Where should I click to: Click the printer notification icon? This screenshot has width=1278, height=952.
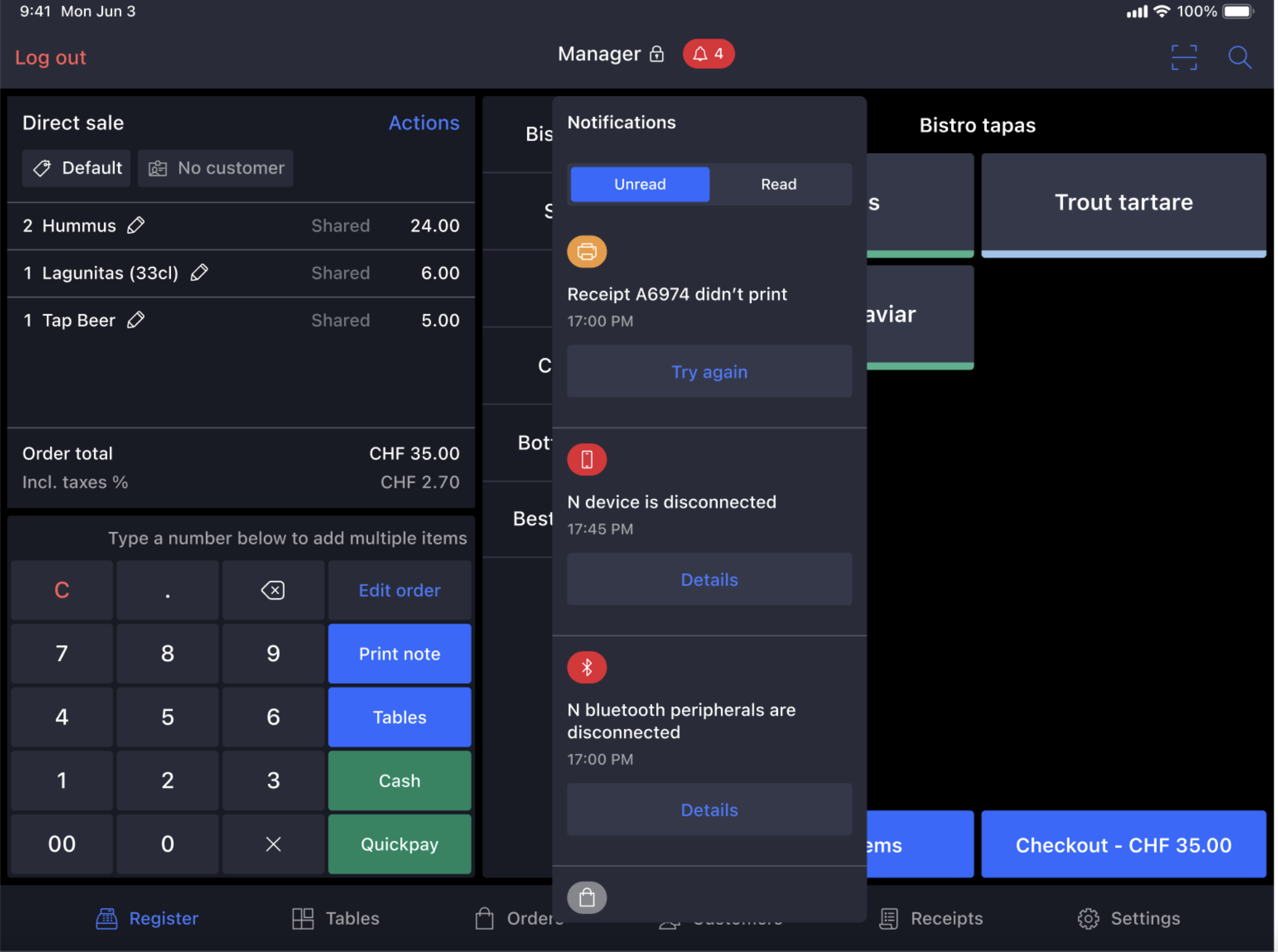pyautogui.click(x=587, y=251)
